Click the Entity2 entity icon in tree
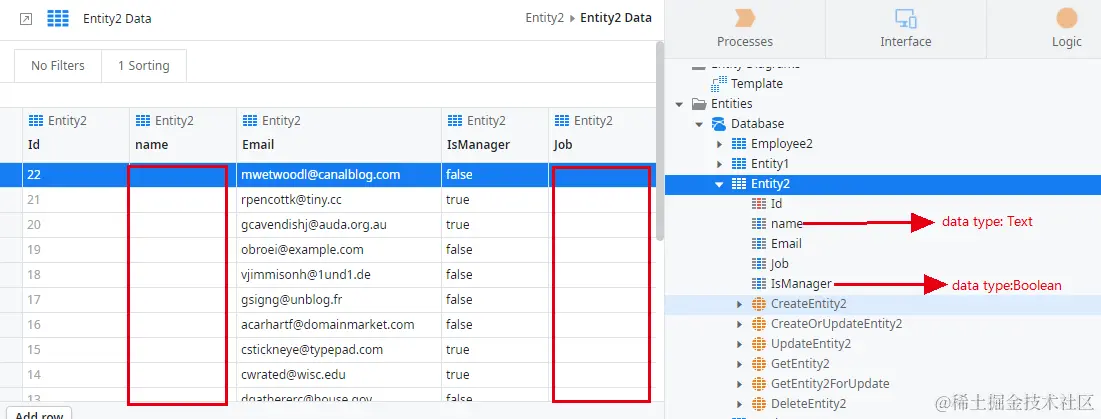Screen dimensions: 1101x419 [739, 184]
